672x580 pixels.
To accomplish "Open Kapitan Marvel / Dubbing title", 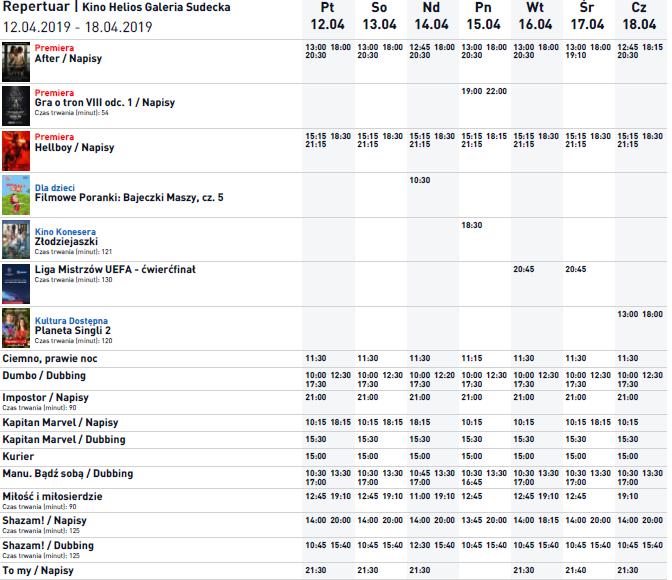I will click(x=64, y=440).
